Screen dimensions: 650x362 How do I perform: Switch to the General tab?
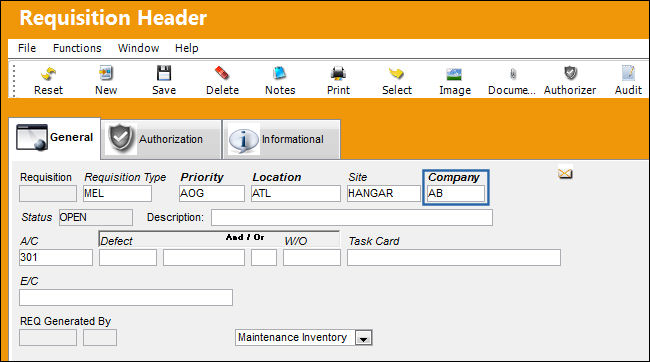(54, 138)
